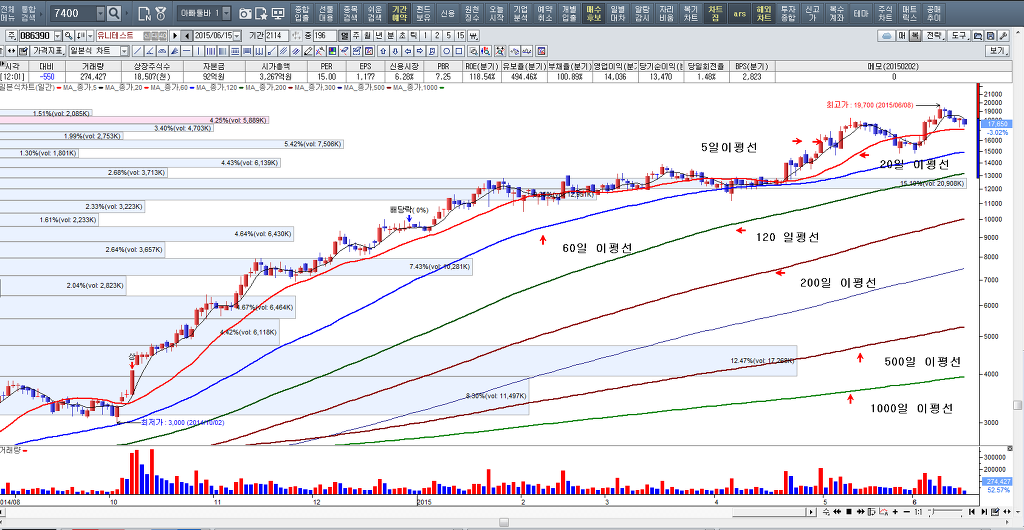This screenshot has width=1024, height=530.
Task: Toggle the second 초 period button
Action: (x=402, y=36)
